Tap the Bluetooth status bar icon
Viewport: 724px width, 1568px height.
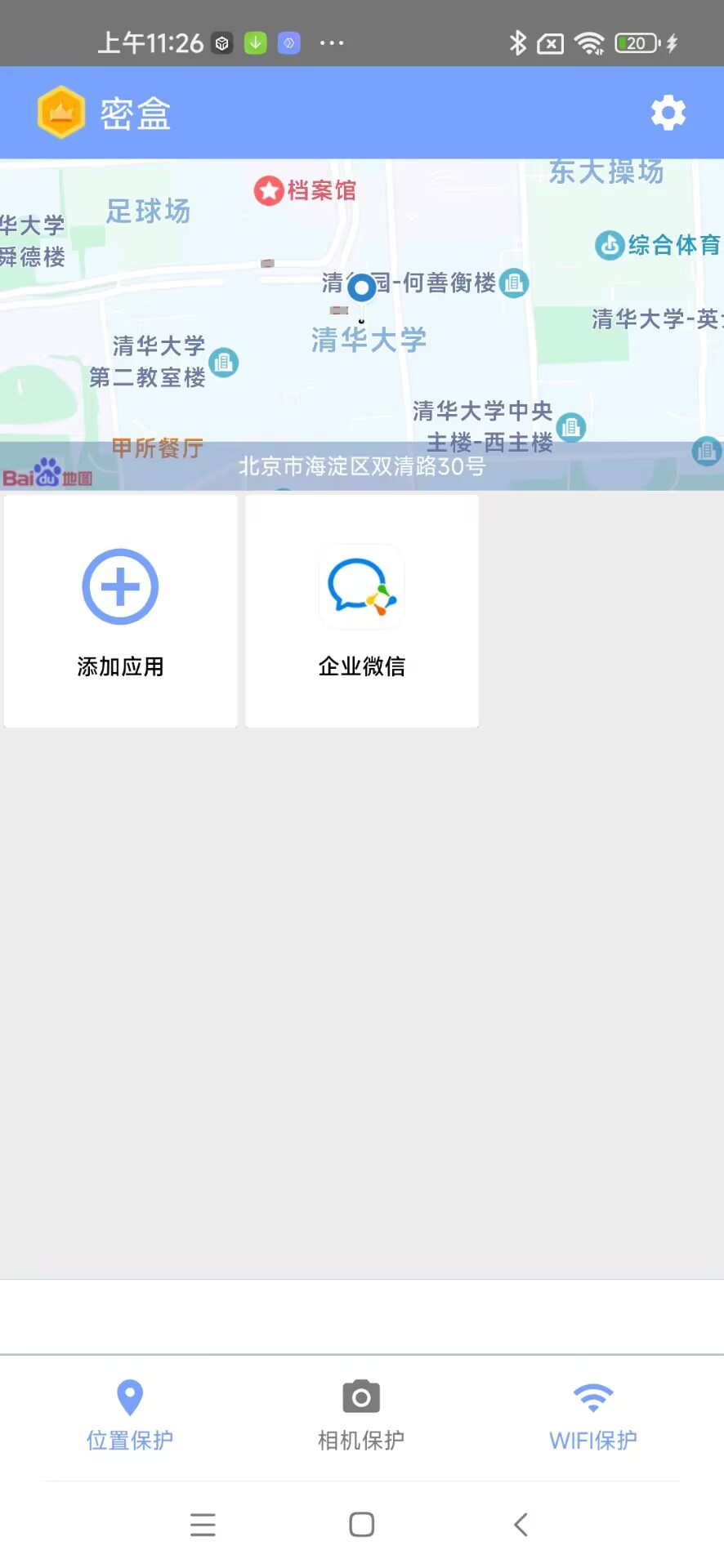click(x=517, y=42)
